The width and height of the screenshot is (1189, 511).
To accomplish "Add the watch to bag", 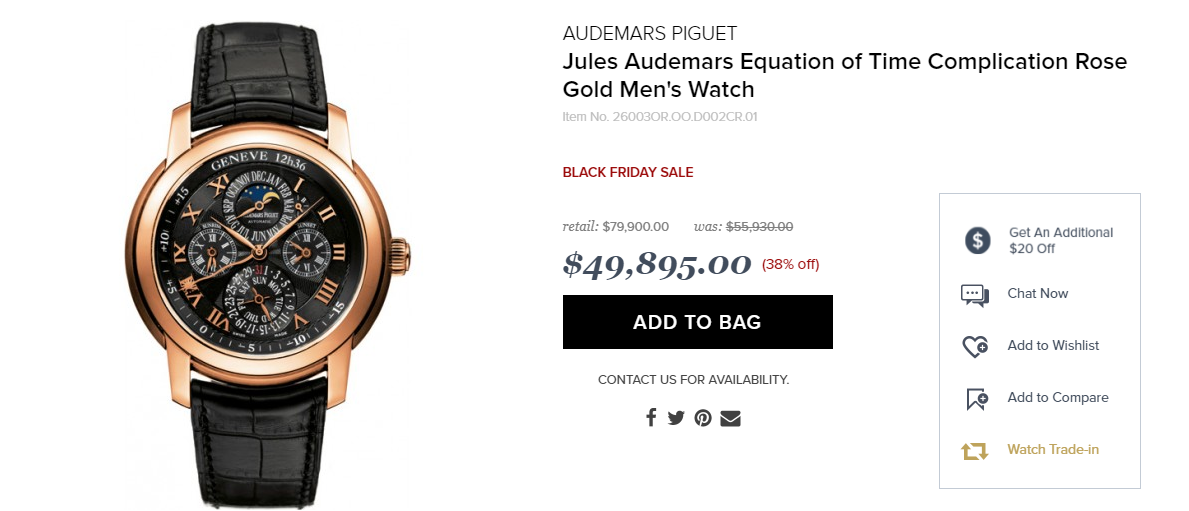I will pos(698,322).
